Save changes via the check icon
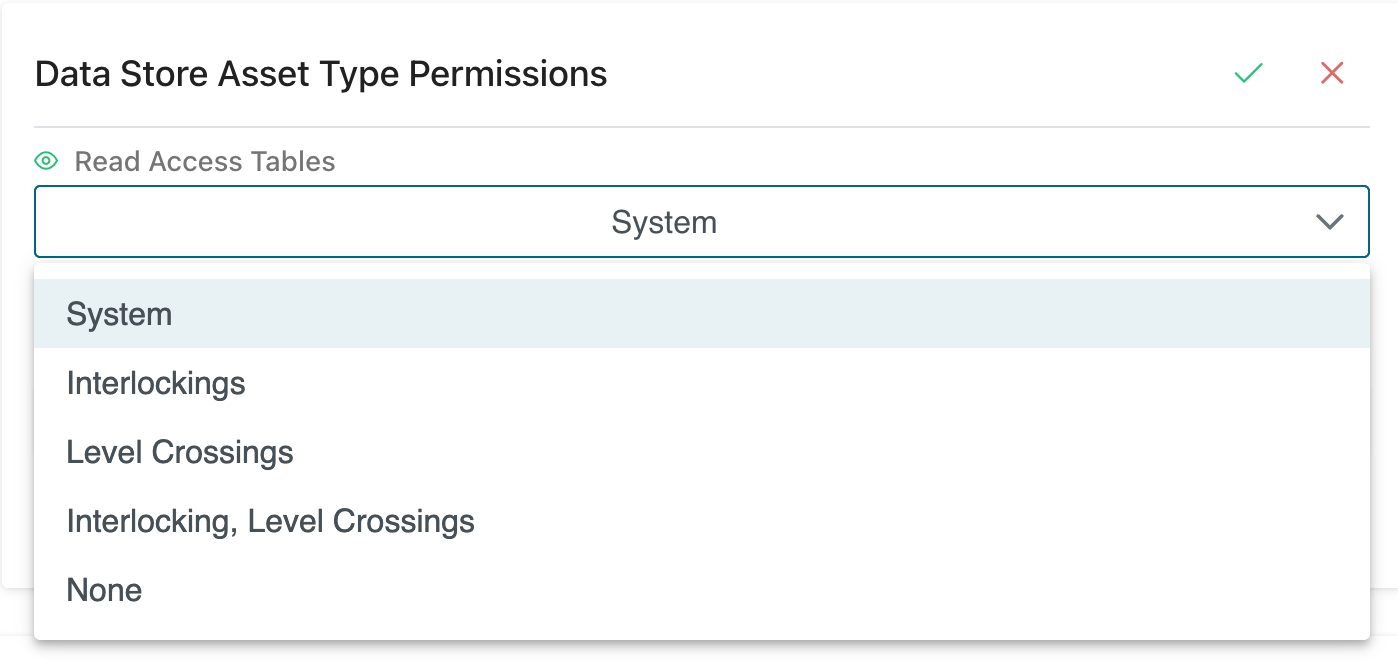1398x662 pixels. [x=1248, y=73]
